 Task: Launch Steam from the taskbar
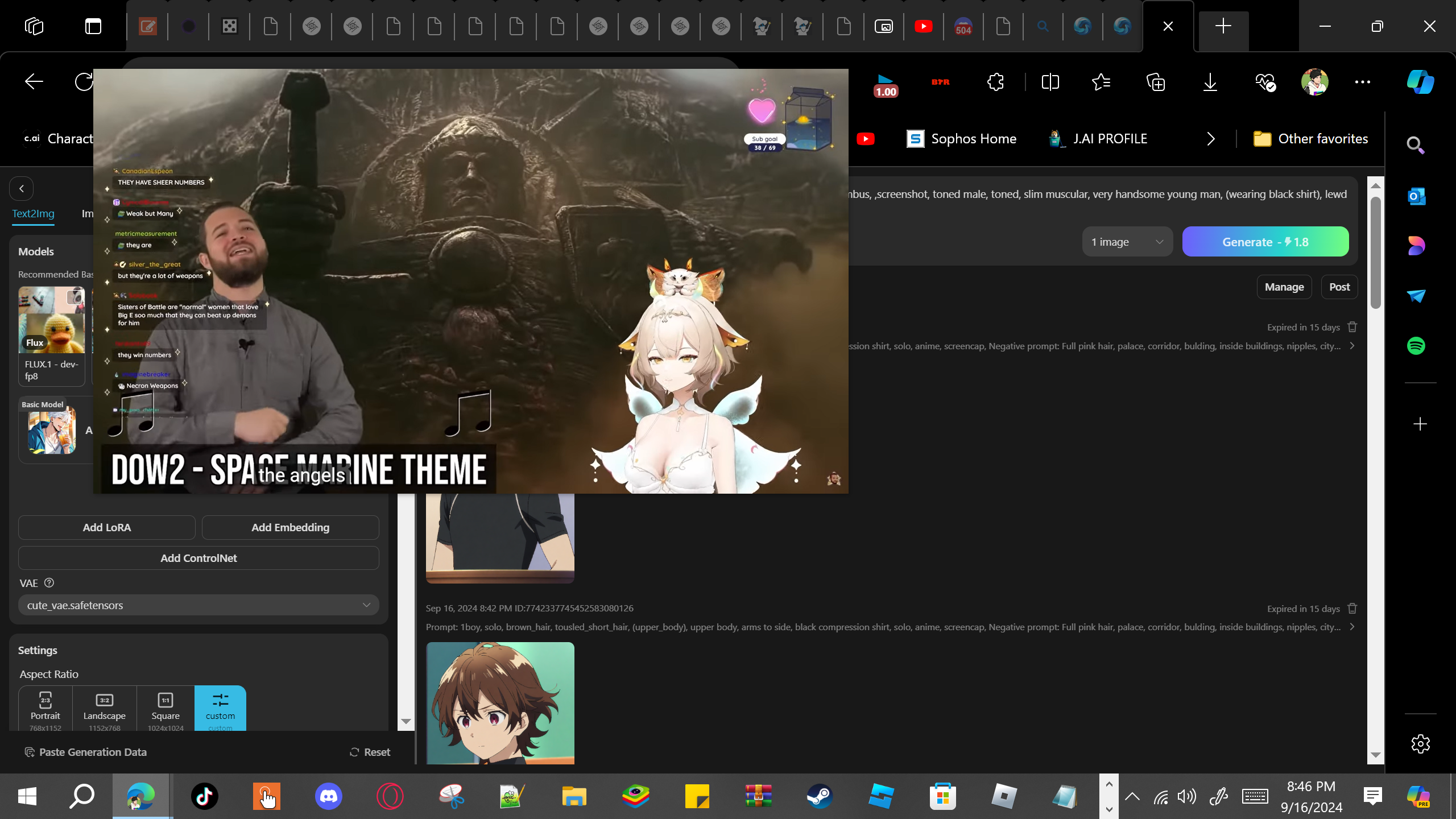pos(820,796)
